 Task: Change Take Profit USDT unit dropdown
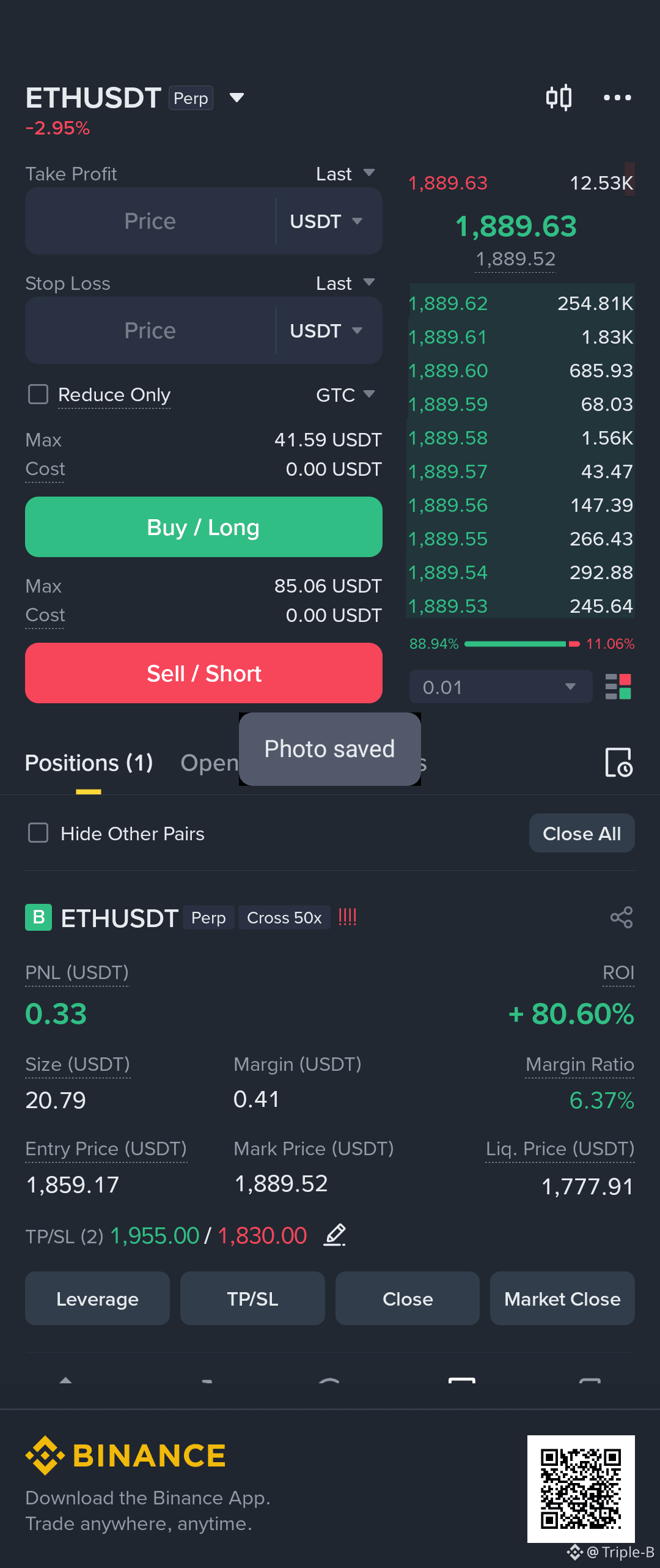point(327,221)
